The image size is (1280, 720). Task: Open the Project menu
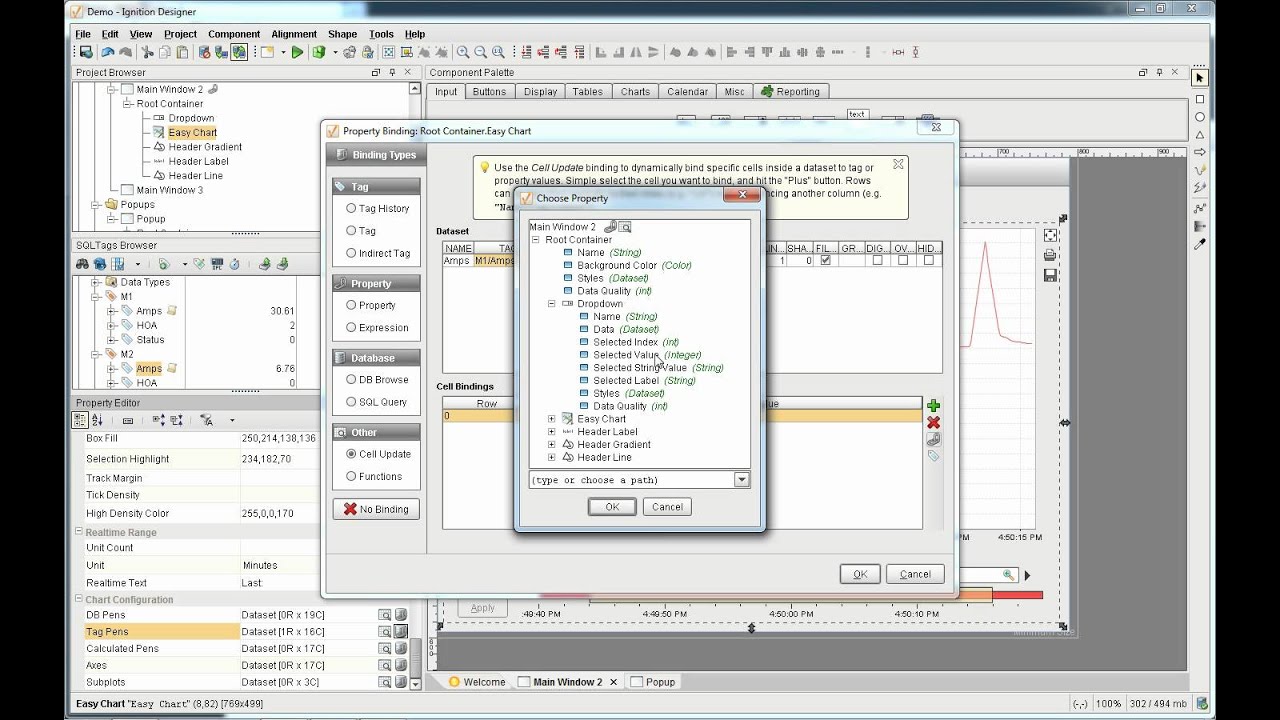pos(180,34)
